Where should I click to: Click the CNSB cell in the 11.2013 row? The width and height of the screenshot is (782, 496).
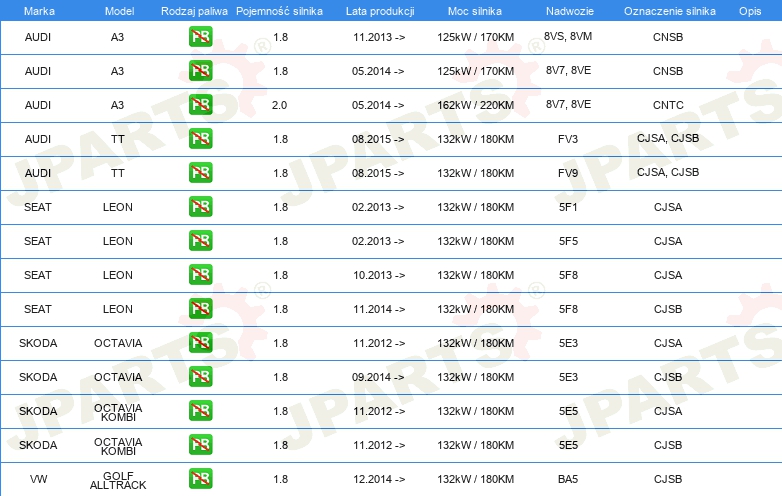668,37
